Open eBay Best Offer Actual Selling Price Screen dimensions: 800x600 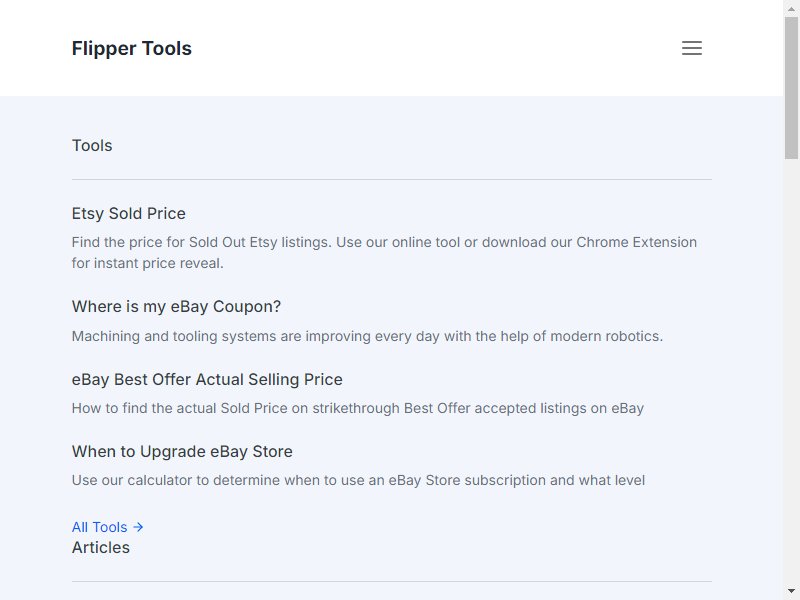(207, 379)
